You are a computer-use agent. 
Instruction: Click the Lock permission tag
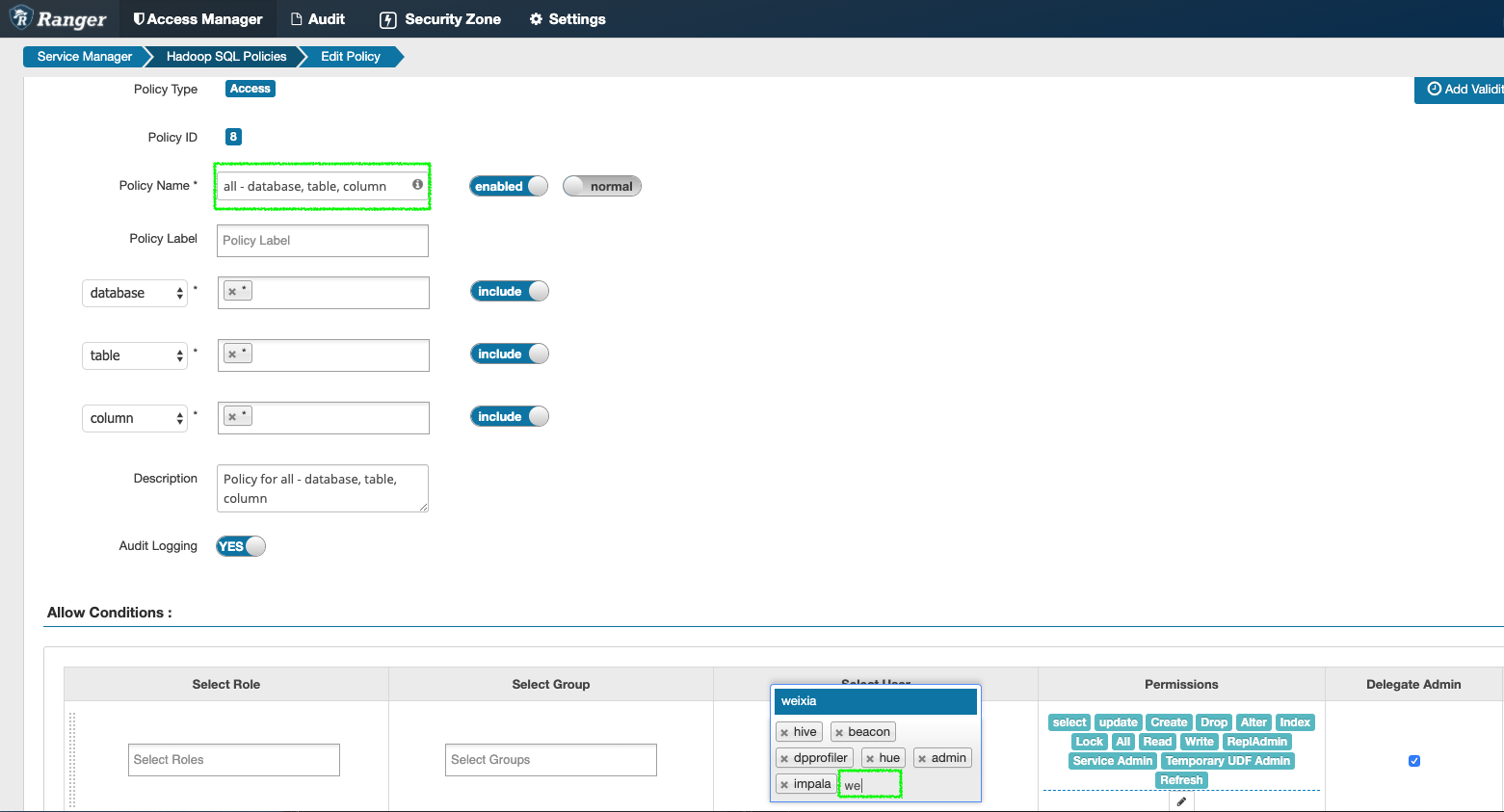1089,742
